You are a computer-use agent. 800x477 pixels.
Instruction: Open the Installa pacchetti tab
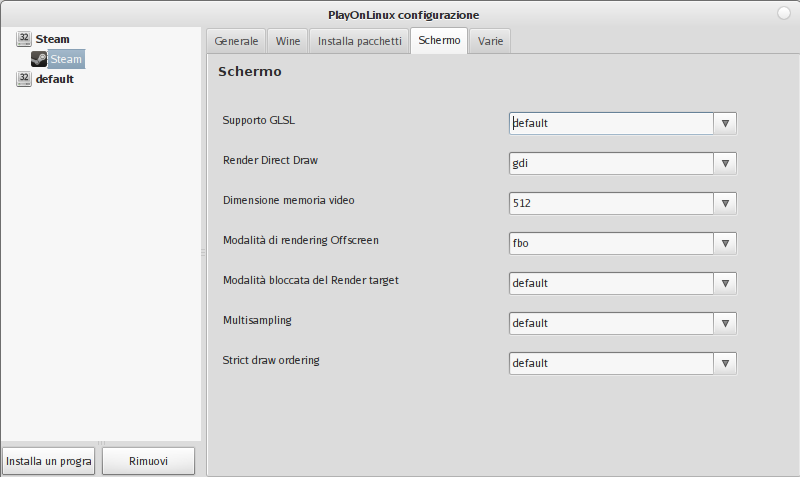[x=360, y=41]
